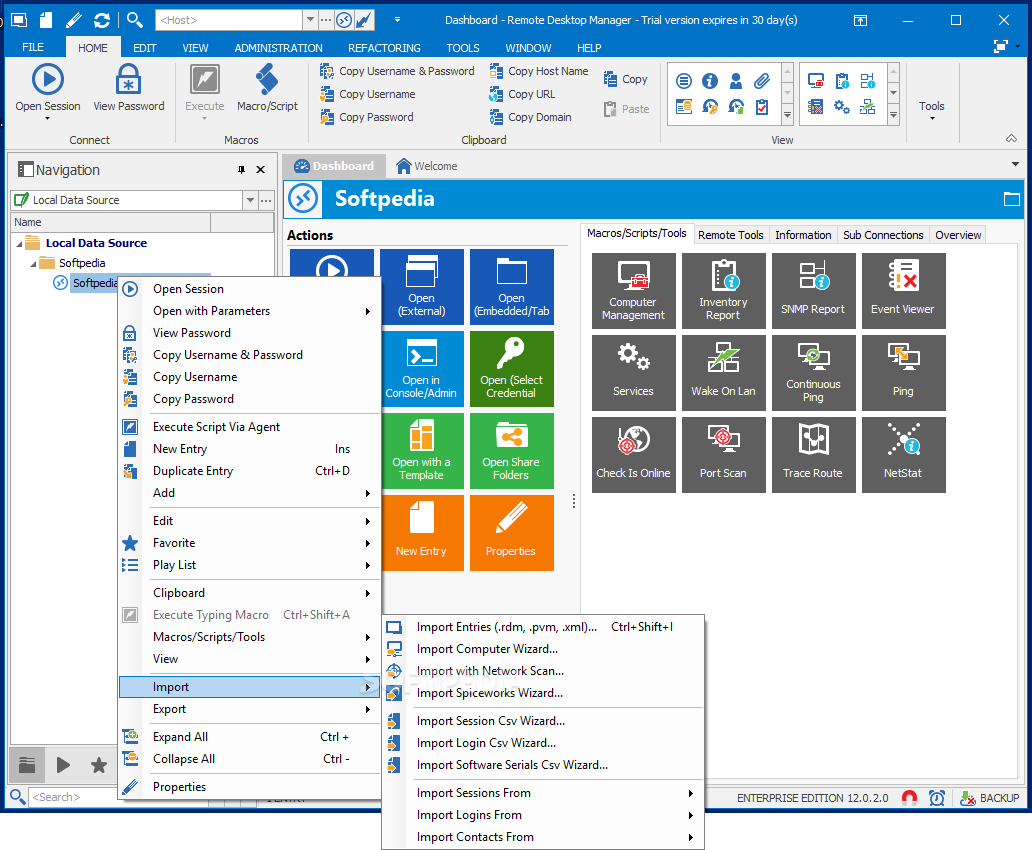The width and height of the screenshot is (1032, 850).
Task: Click the orange Properties tile
Action: (x=511, y=533)
